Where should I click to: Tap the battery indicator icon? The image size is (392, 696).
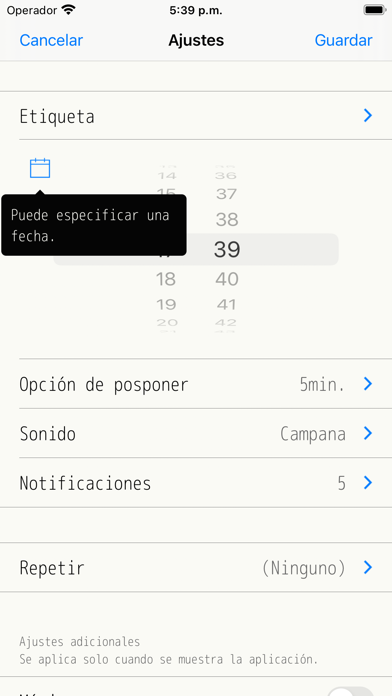(x=374, y=10)
